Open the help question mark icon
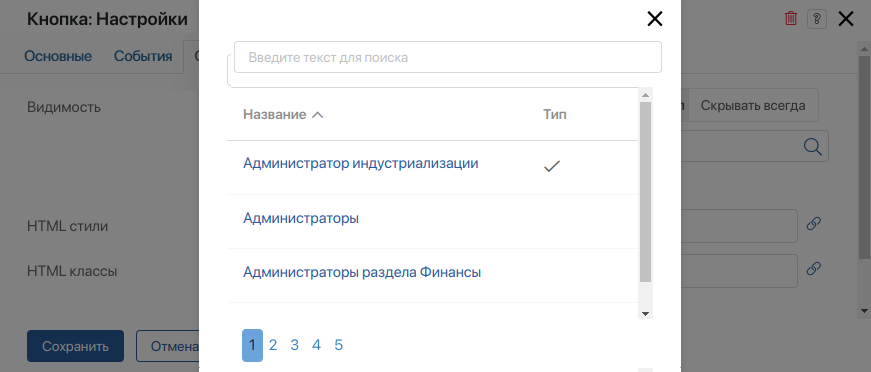871x372 pixels. click(817, 19)
